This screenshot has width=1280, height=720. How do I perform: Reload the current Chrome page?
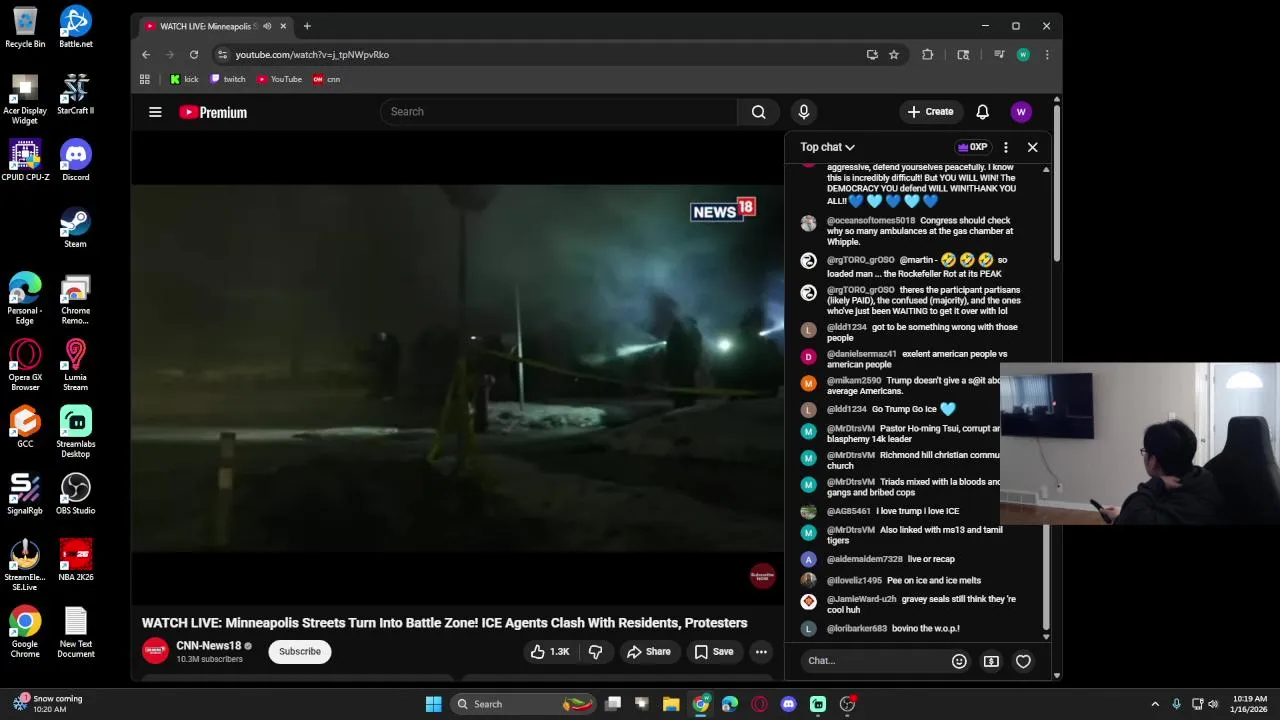(x=194, y=55)
